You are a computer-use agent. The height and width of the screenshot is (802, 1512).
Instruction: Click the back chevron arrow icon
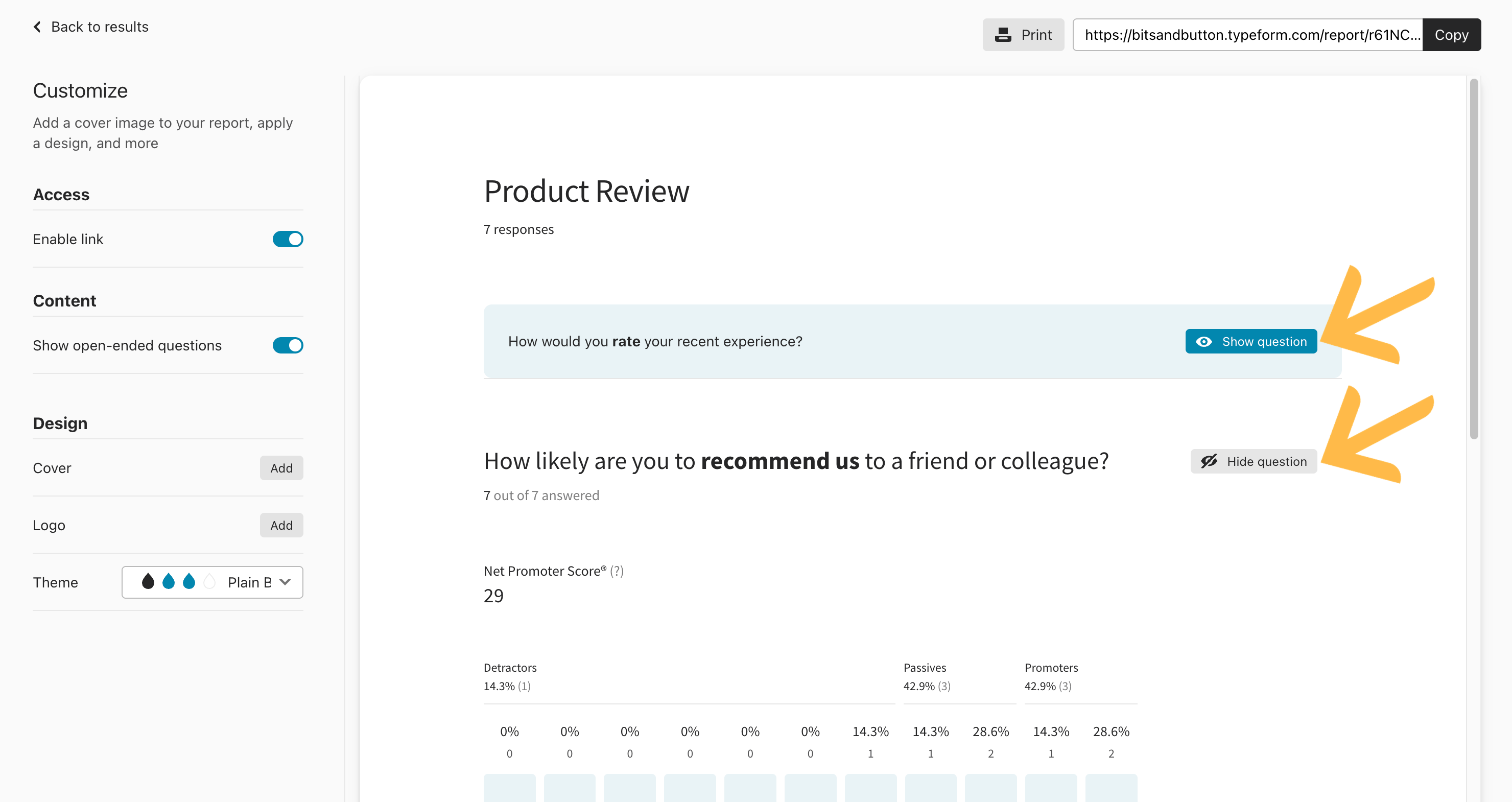38,27
